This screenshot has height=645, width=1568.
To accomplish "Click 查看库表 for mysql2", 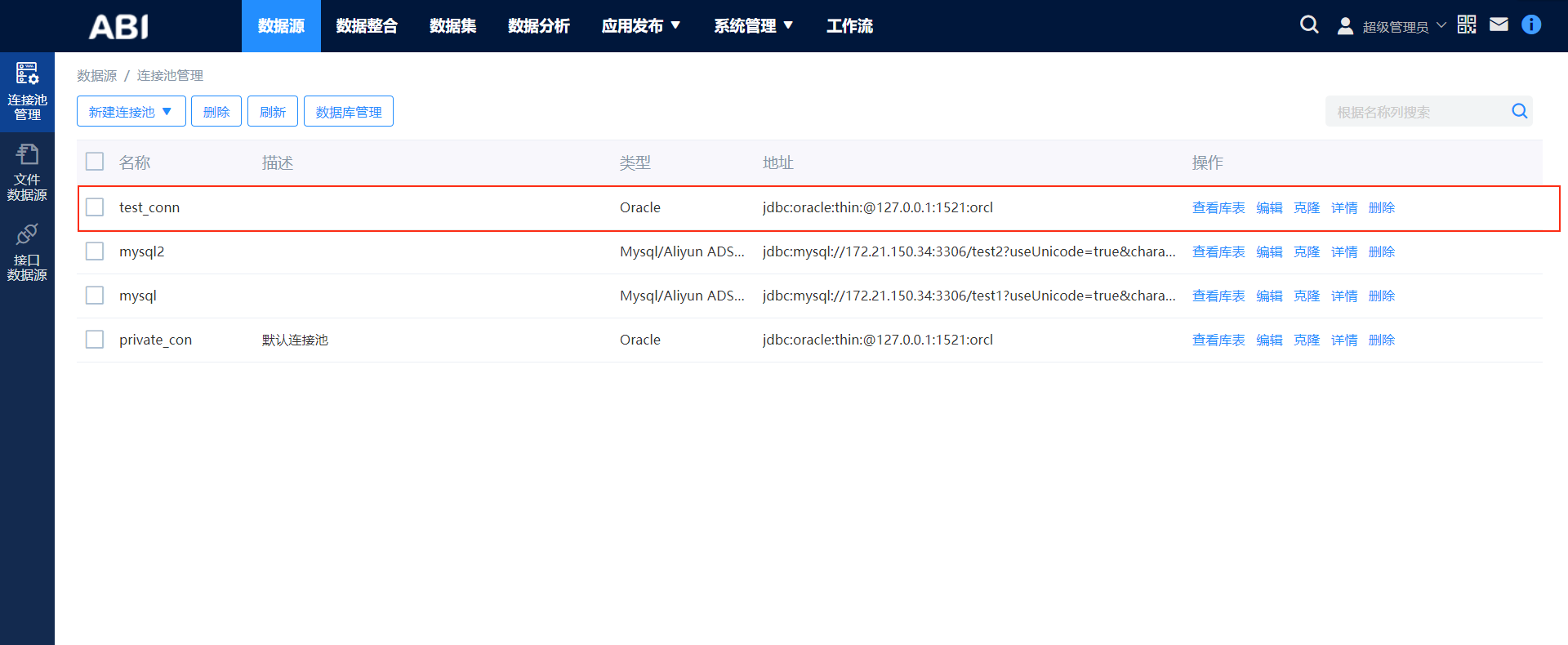I will [x=1218, y=251].
